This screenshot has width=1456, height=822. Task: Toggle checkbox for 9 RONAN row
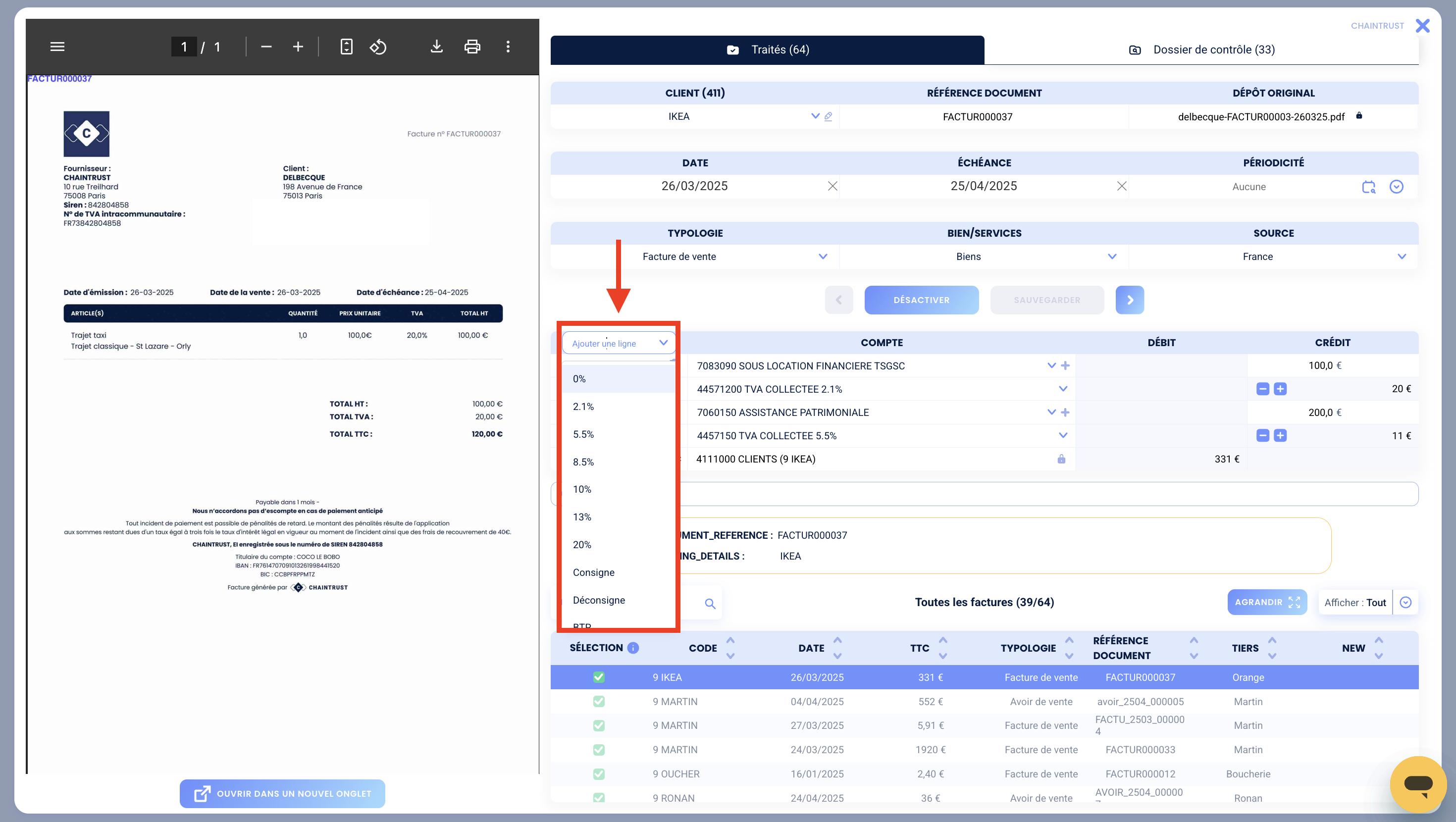[599, 798]
